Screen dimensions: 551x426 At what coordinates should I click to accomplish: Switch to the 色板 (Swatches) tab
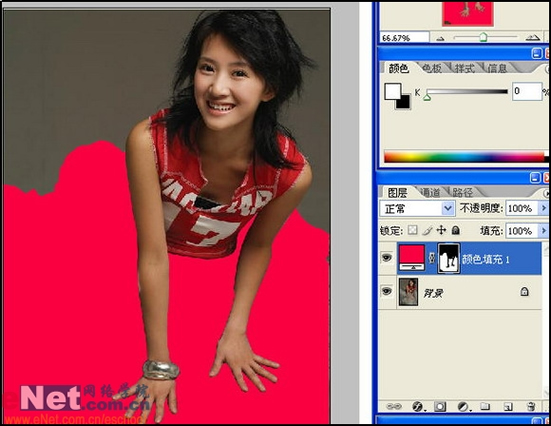point(432,68)
